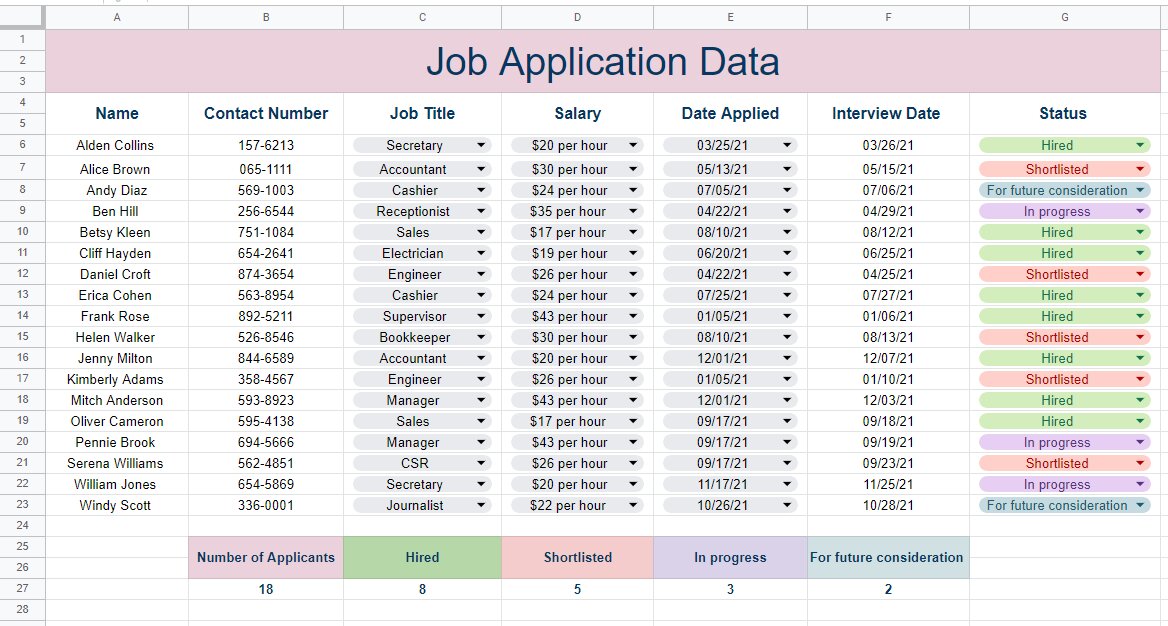
Task: Select column G header
Action: (x=1064, y=17)
